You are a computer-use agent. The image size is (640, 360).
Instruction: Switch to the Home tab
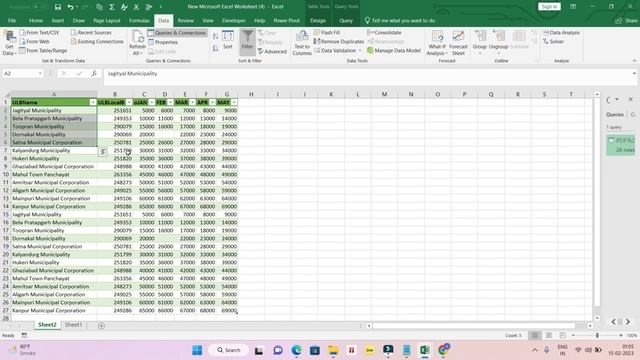[x=36, y=20]
